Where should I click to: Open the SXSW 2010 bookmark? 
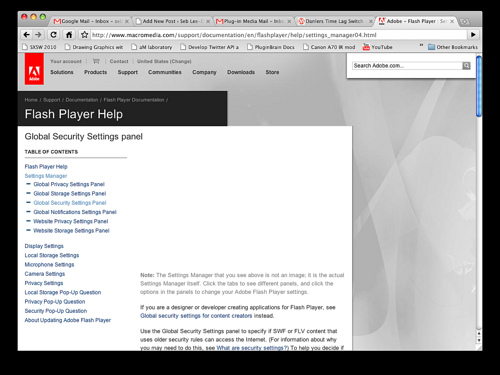coord(39,47)
